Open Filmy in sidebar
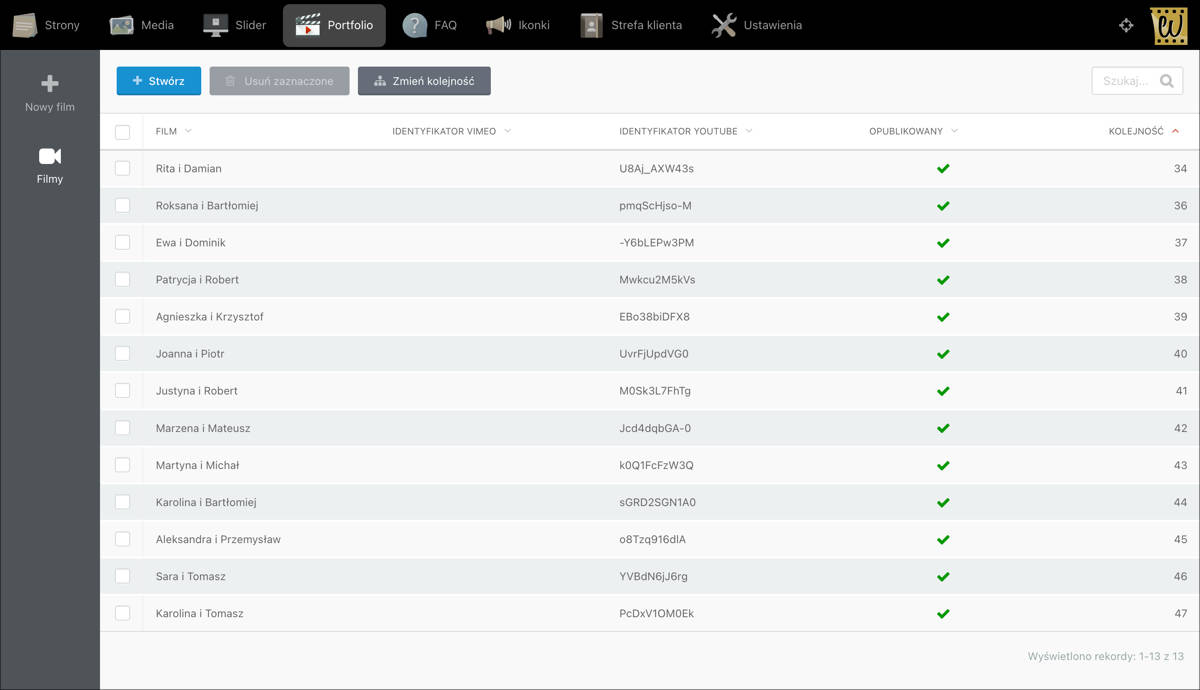The height and width of the screenshot is (690, 1200). pyautogui.click(x=50, y=166)
